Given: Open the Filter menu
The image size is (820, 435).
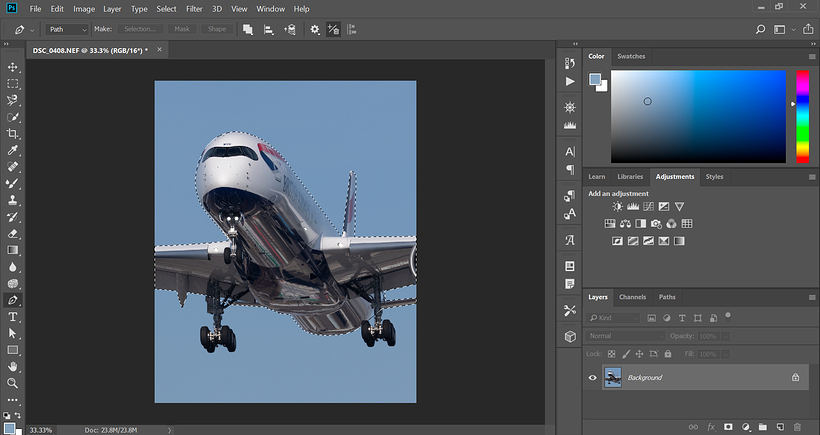Looking at the screenshot, I should 194,8.
